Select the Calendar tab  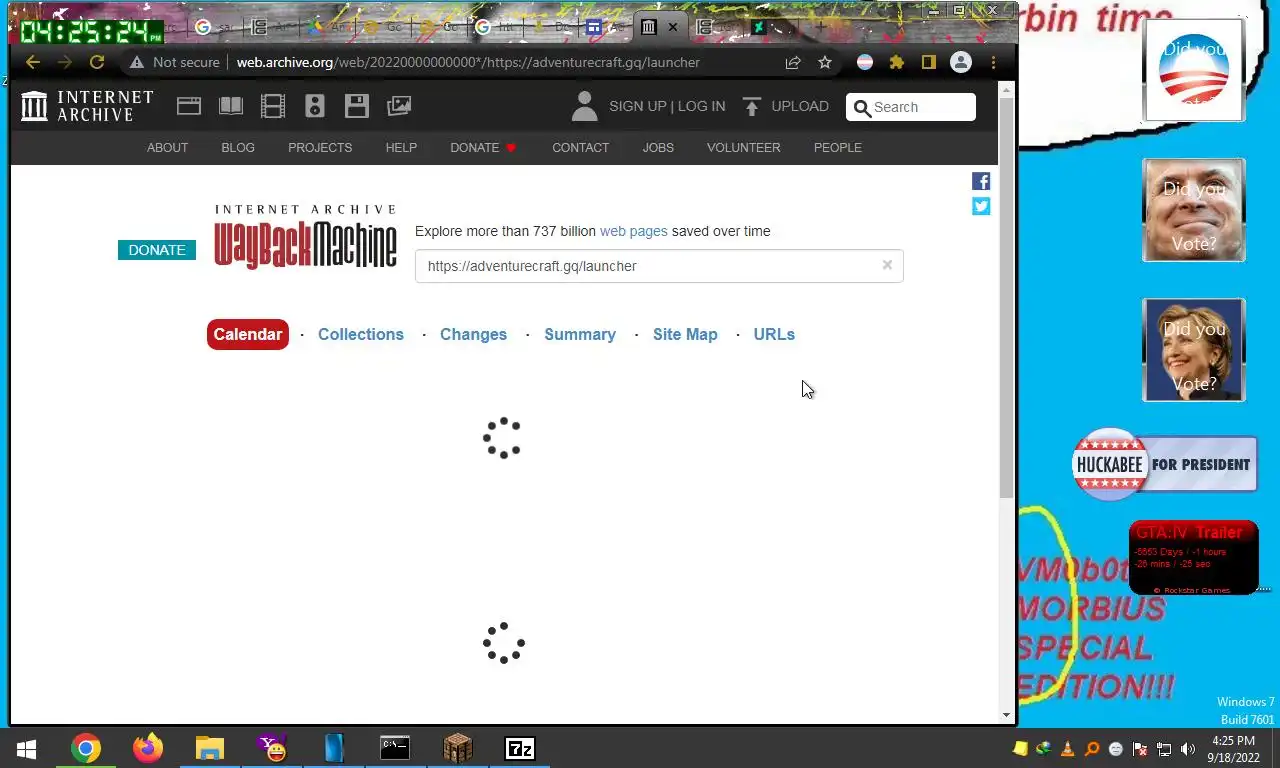[x=248, y=334]
